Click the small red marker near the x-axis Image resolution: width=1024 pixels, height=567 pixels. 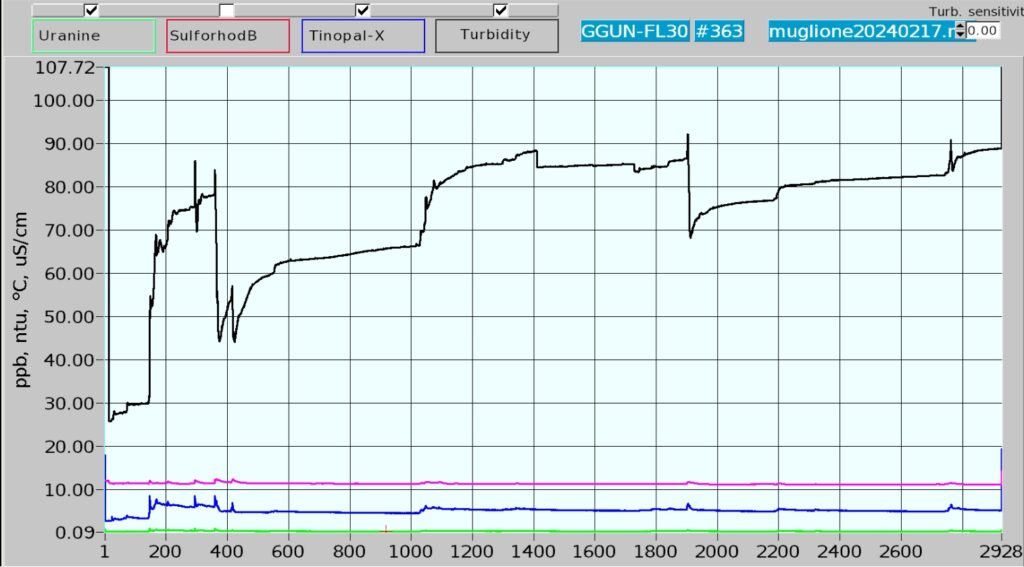coord(386,528)
